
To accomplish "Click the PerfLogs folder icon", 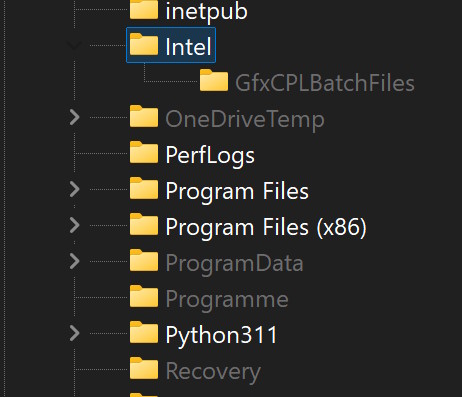I will (x=144, y=152).
